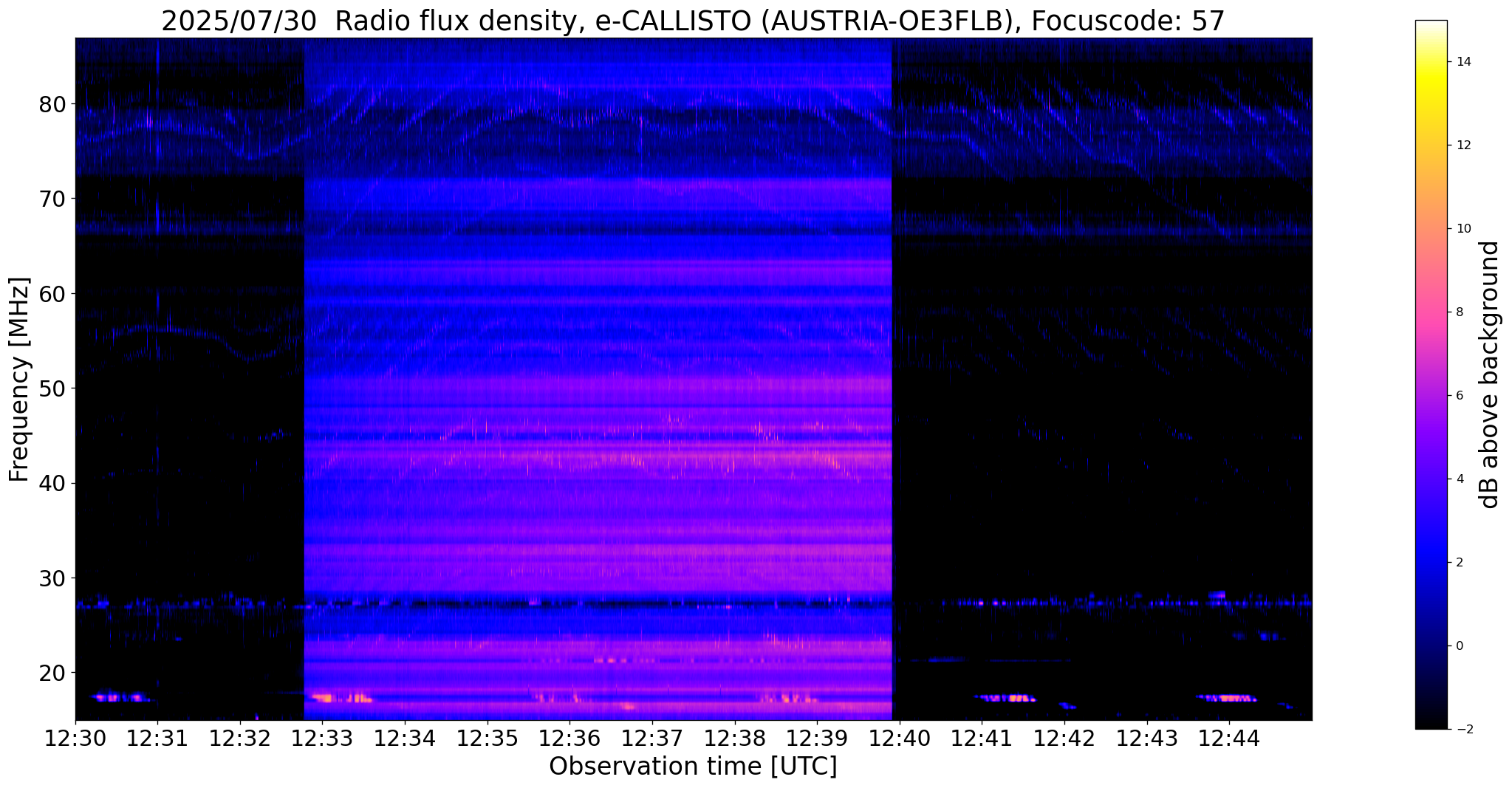Click the 12:44 time tick label
The image size is (1512, 788).
pos(1229,738)
